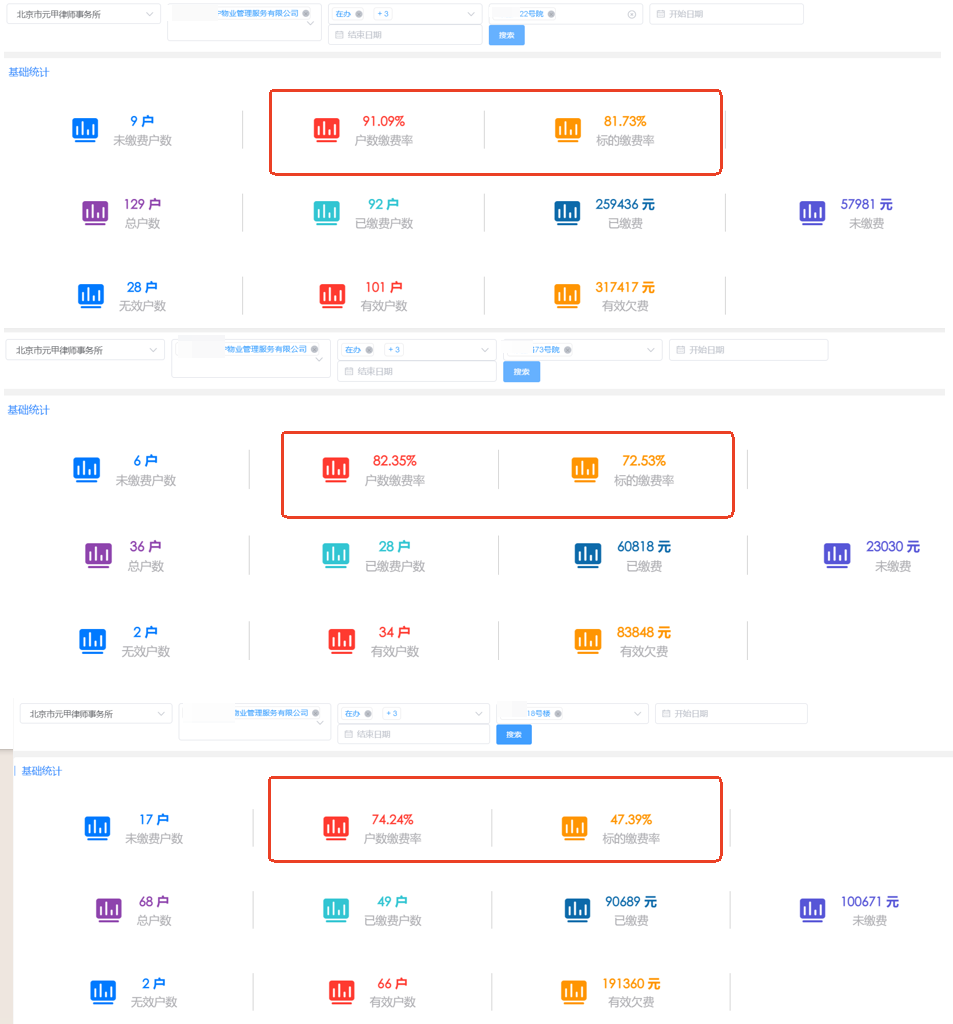
Task: Click the 基础统计 heading above the 82.35% panel
Action: 28,410
